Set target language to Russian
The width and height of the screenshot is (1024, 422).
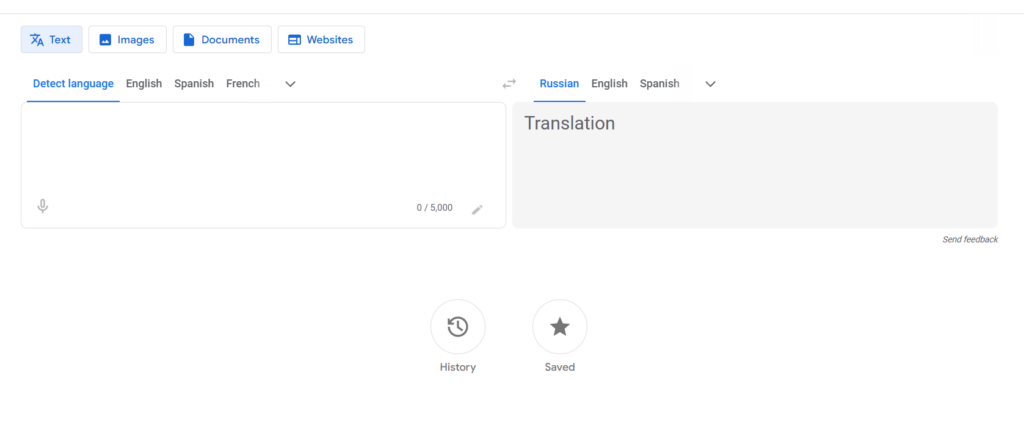pyautogui.click(x=559, y=84)
